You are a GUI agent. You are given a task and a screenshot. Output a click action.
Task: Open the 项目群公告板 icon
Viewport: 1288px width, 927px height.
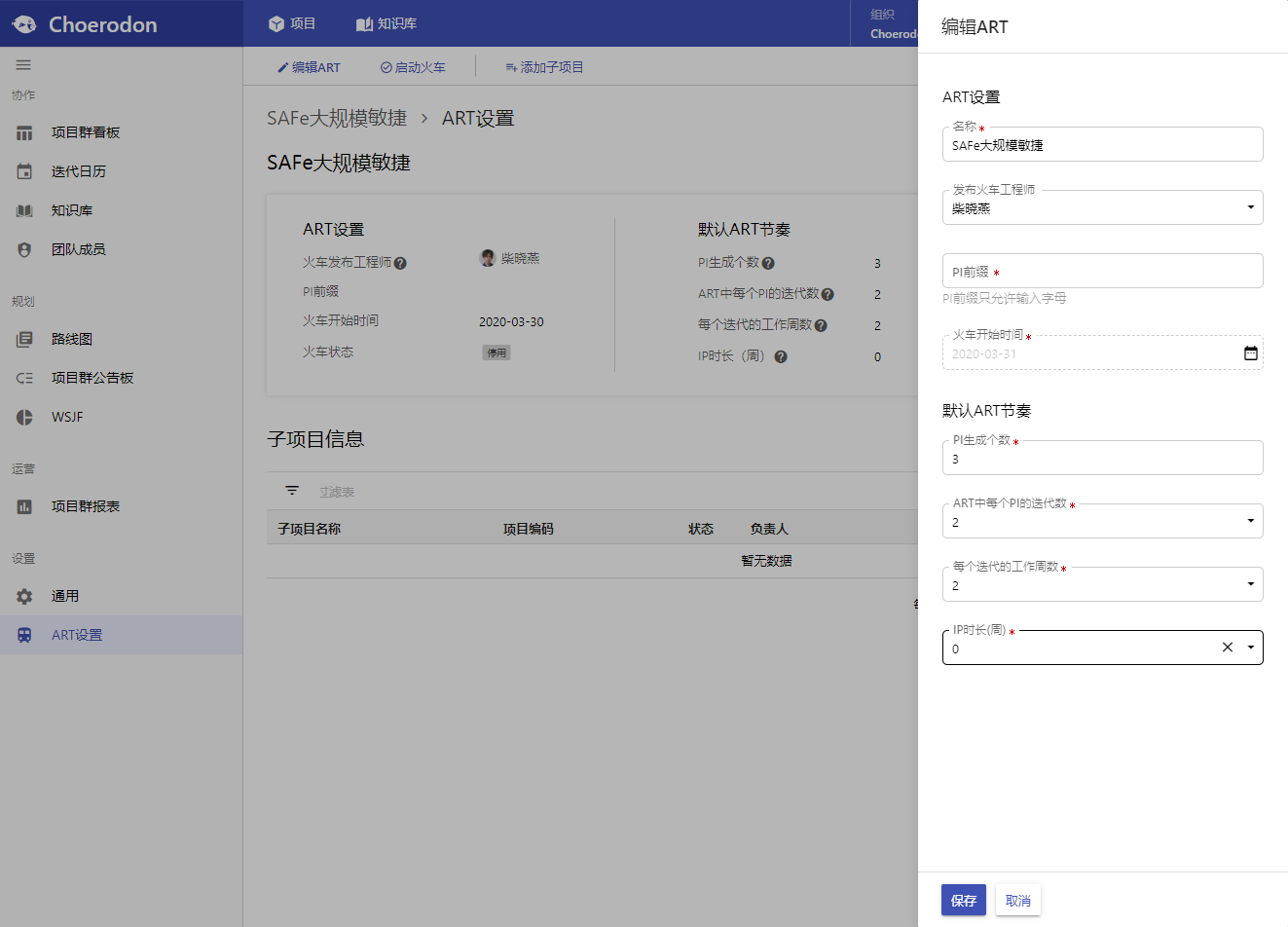(x=23, y=378)
